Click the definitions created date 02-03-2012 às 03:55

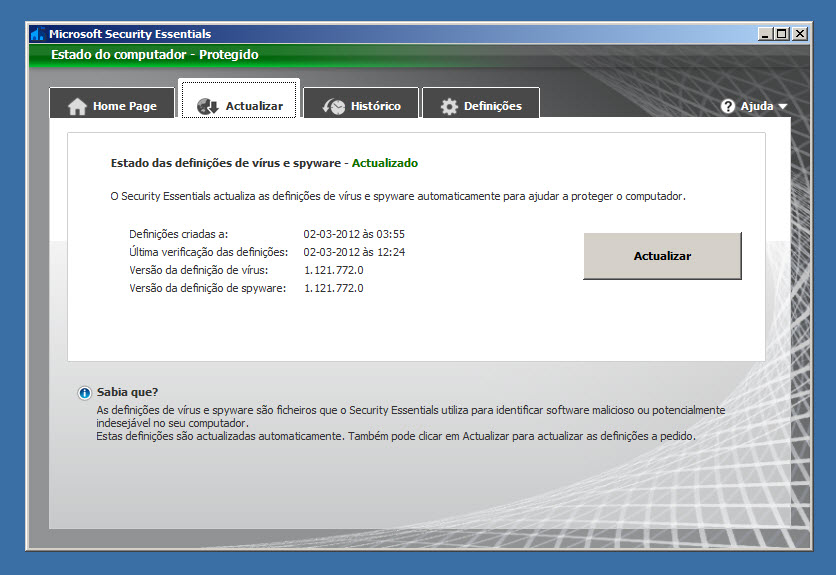[354, 234]
